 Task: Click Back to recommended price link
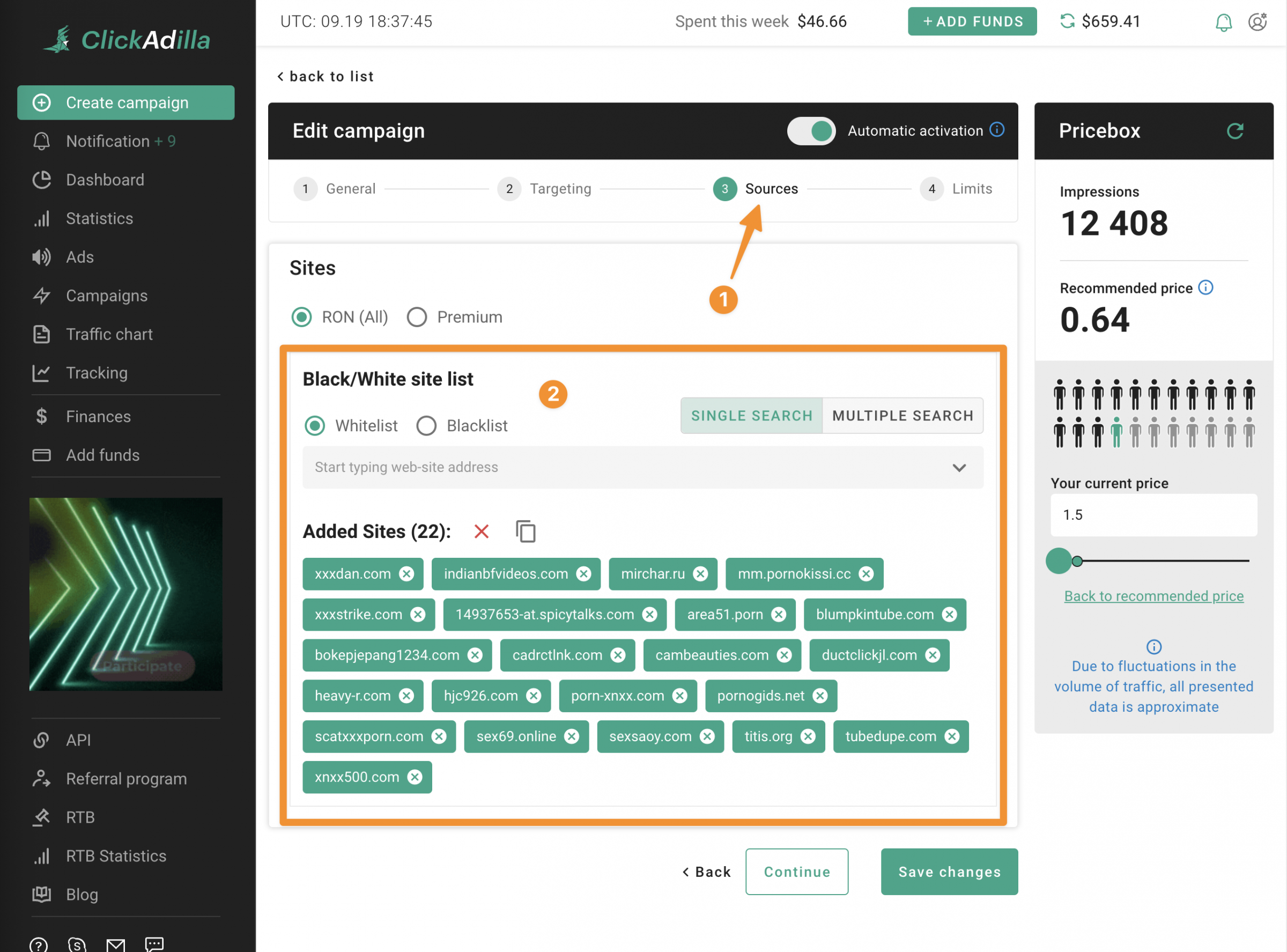(x=1153, y=596)
